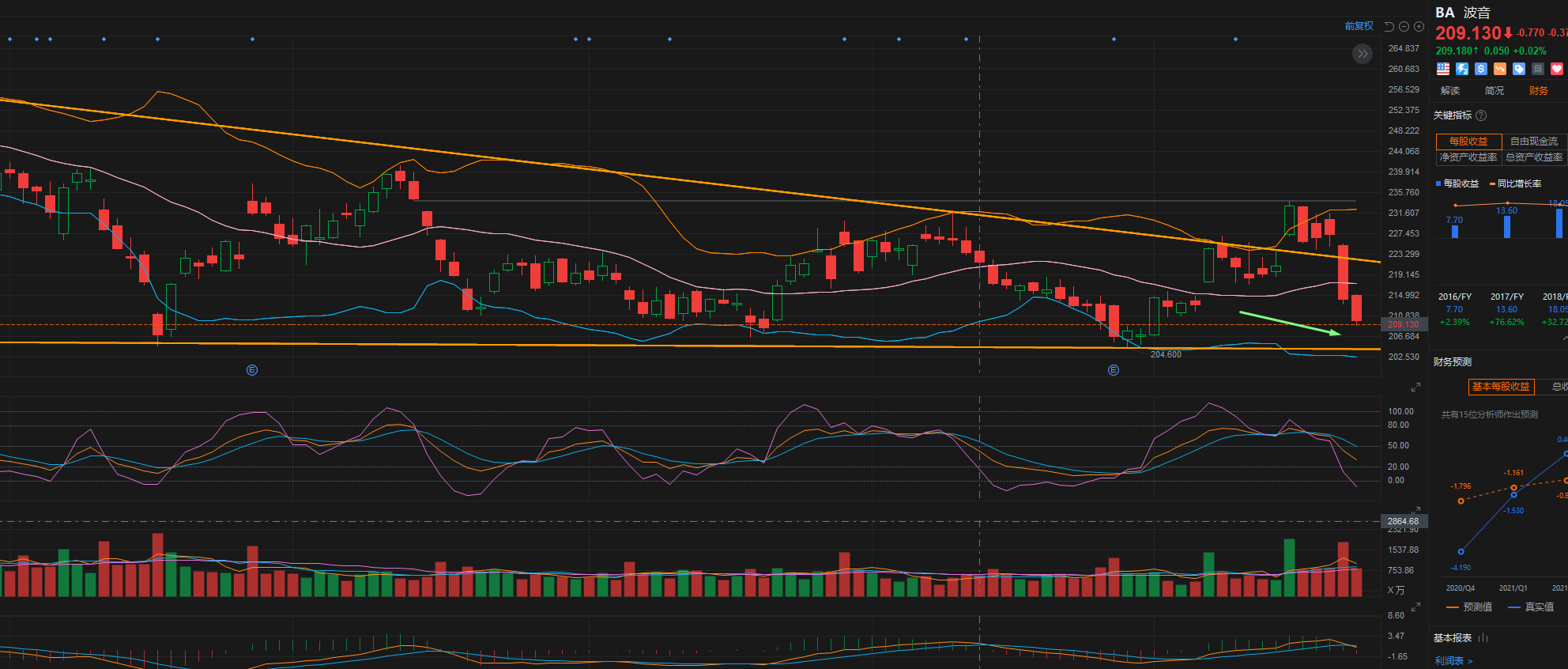1568x669 pixels.
Task: Click the blue price tag icon
Action: click(x=1519, y=69)
